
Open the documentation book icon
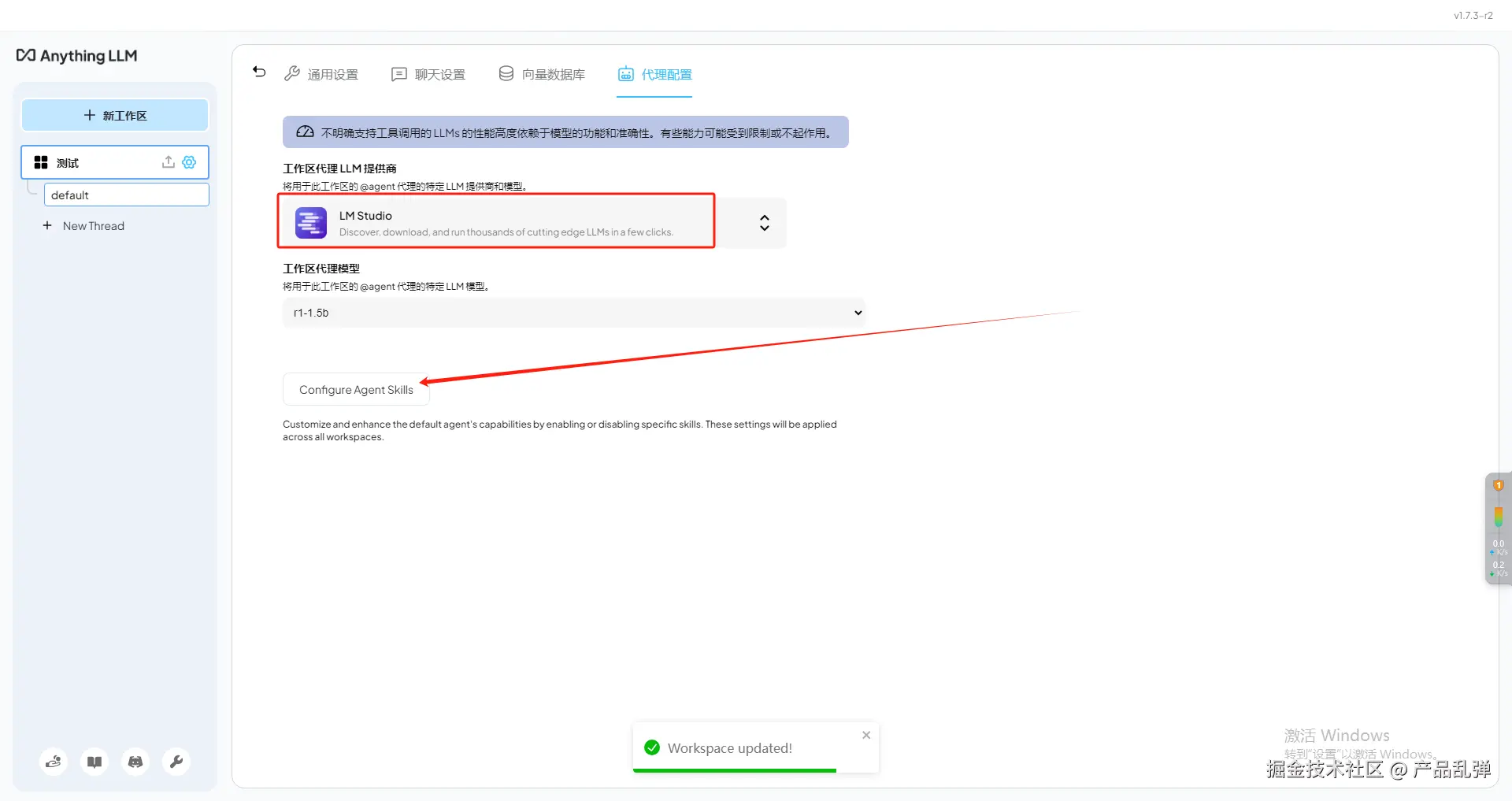click(x=94, y=762)
